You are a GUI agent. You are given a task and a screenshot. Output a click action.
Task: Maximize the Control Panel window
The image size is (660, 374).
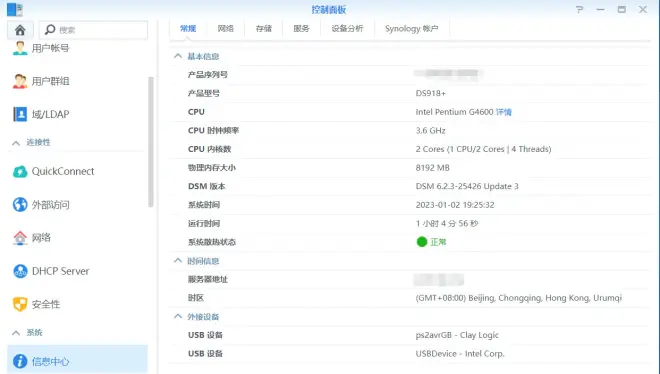pyautogui.click(x=622, y=9)
